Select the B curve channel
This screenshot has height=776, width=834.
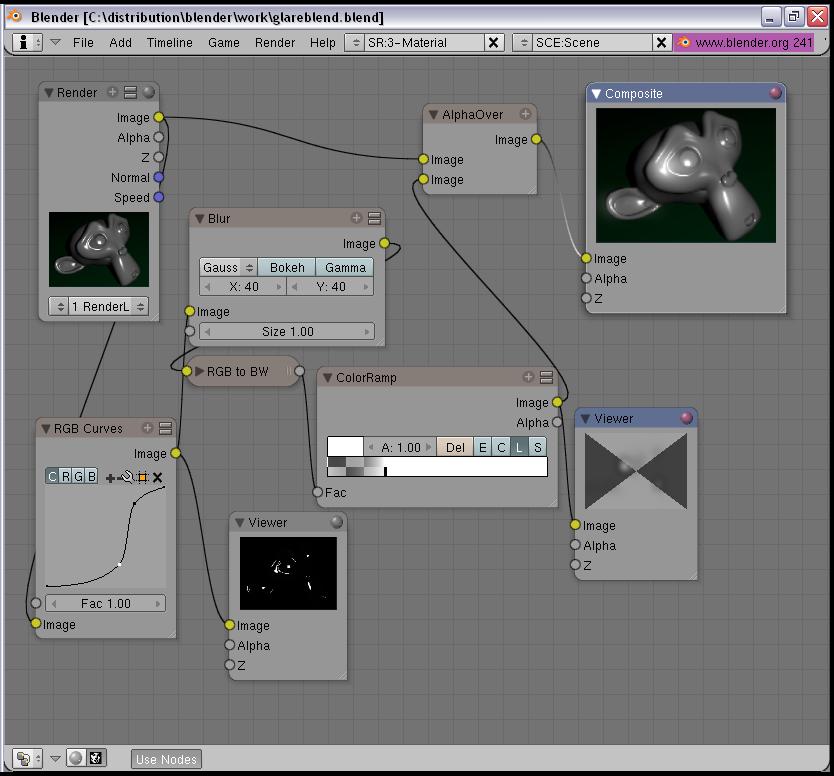coord(91,476)
